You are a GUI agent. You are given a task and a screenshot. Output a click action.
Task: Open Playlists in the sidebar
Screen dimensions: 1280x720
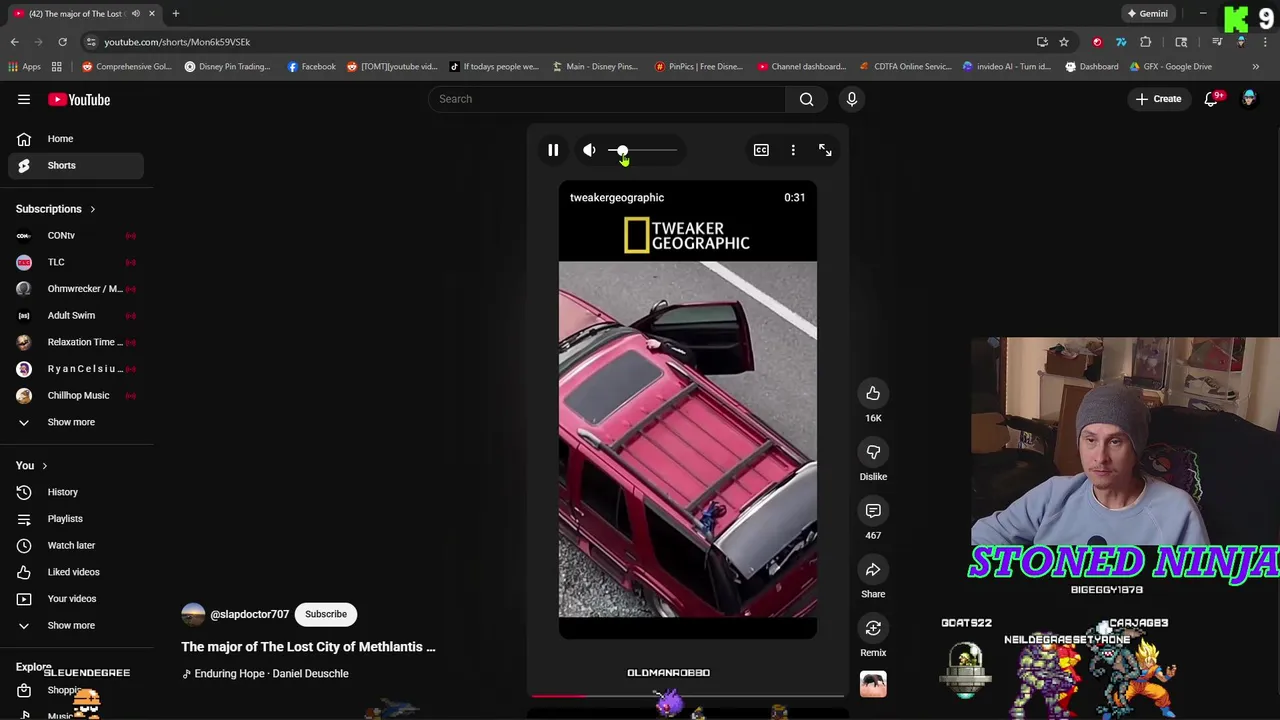point(76,519)
